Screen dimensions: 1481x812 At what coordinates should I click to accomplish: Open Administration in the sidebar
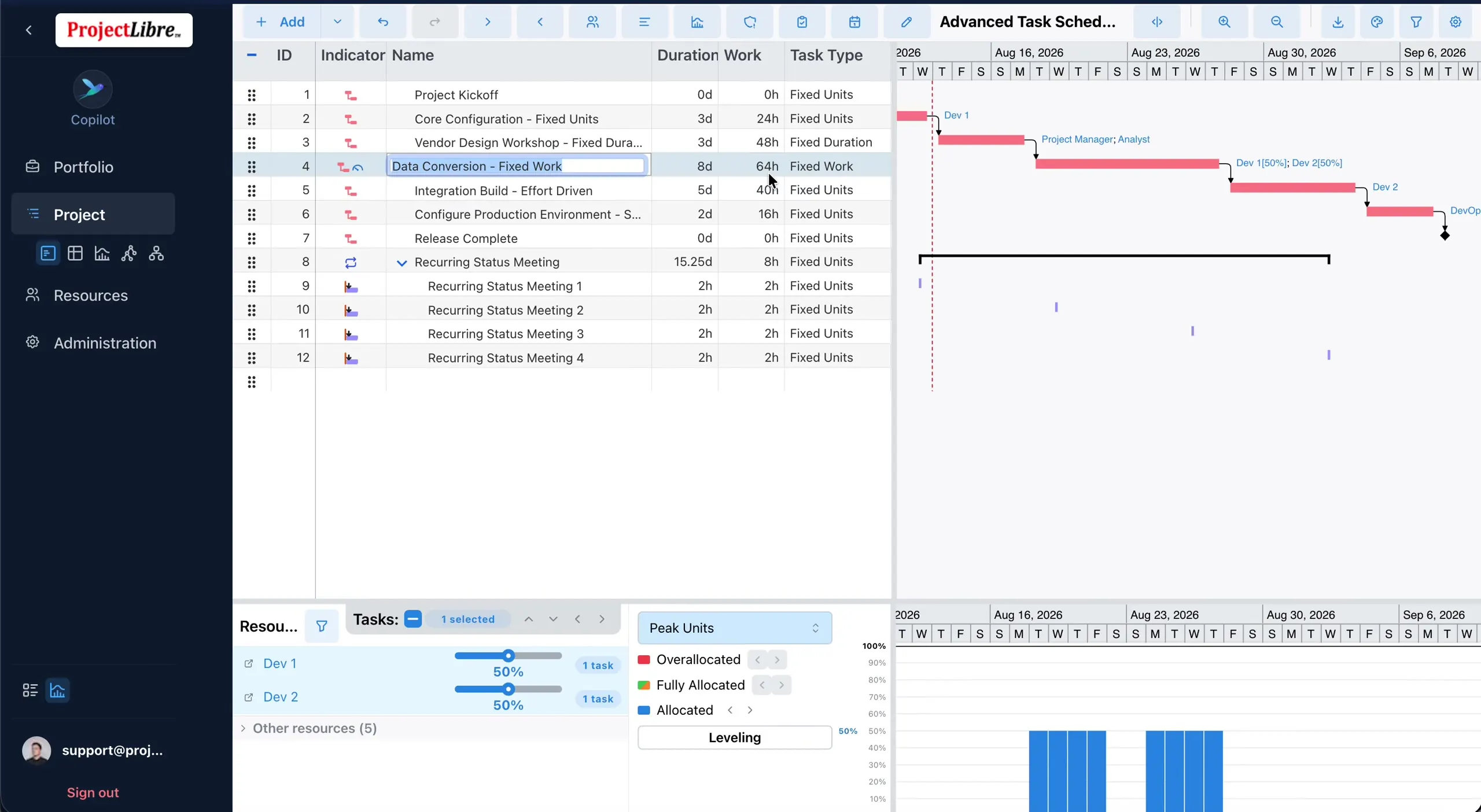tap(93, 342)
